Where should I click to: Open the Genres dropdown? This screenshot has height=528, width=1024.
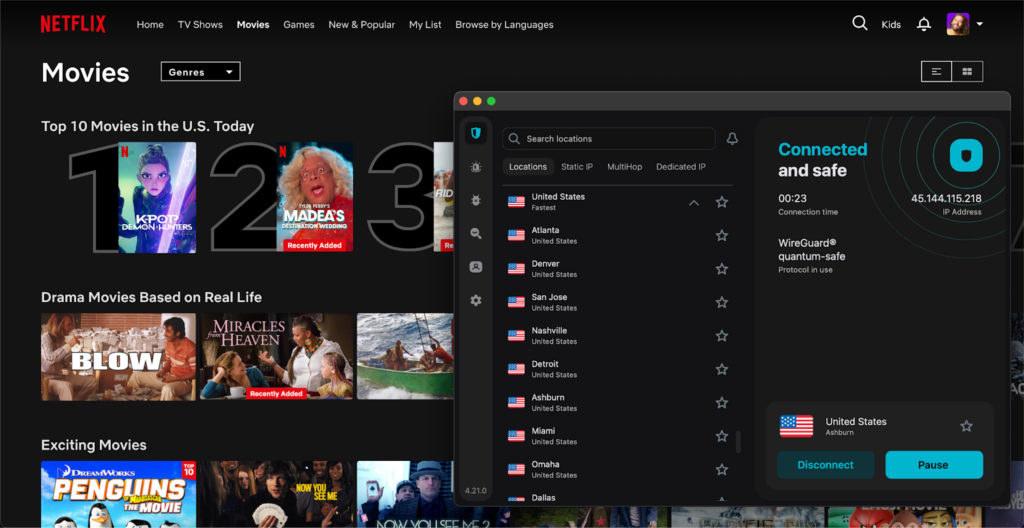[x=200, y=72]
